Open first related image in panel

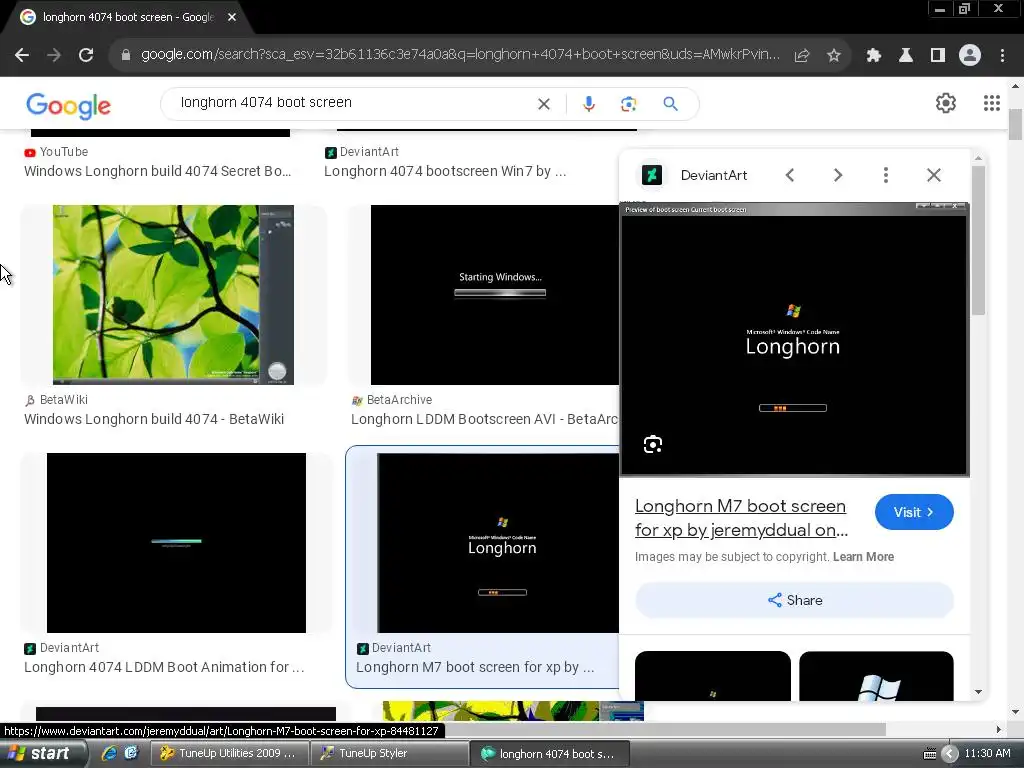click(712, 675)
